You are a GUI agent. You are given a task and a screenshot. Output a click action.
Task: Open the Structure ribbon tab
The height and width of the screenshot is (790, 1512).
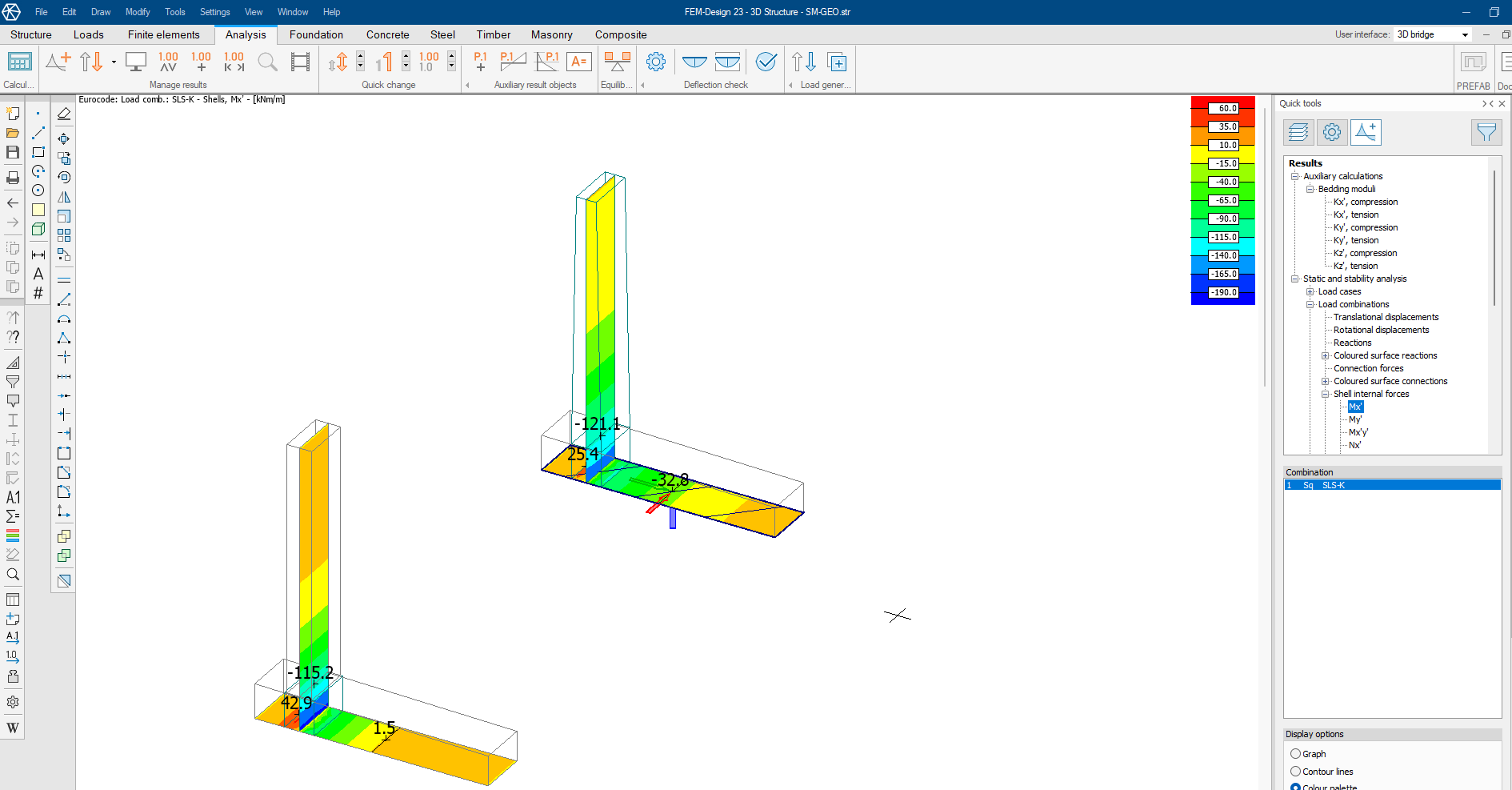tap(31, 34)
